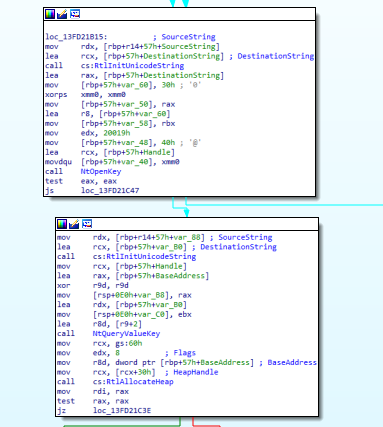
Task: Select the mov edx, 8 ; Flags line
Action: (x=126, y=353)
